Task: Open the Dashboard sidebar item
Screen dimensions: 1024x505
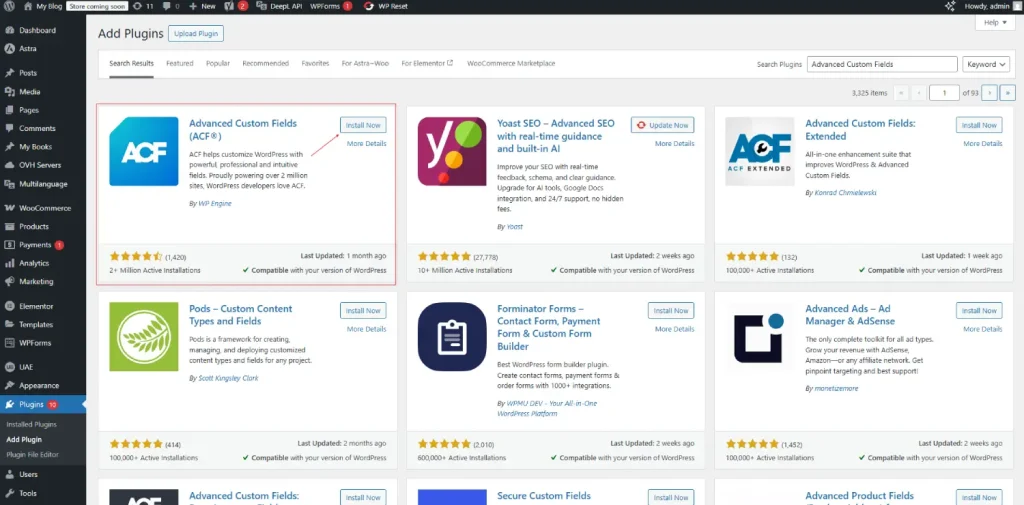Action: pyautogui.click(x=37, y=30)
